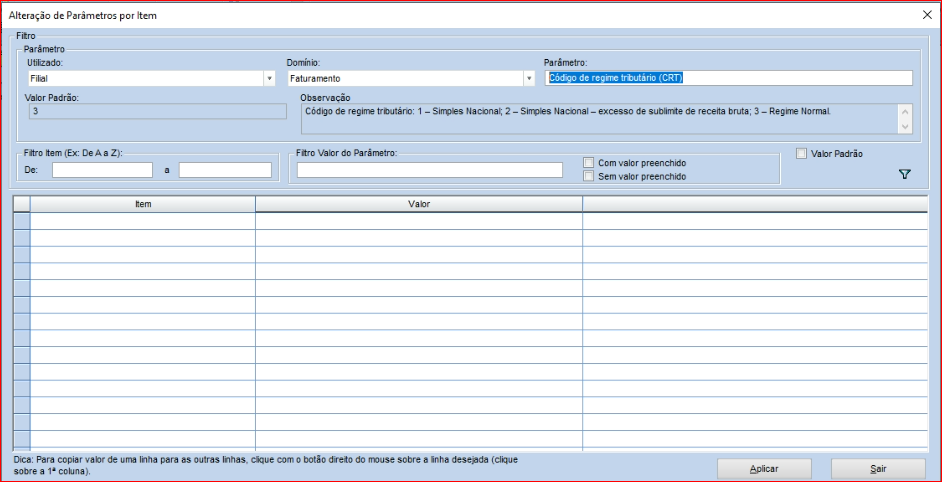Click the Filtro Valor do Parâmetro text box

coord(430,170)
